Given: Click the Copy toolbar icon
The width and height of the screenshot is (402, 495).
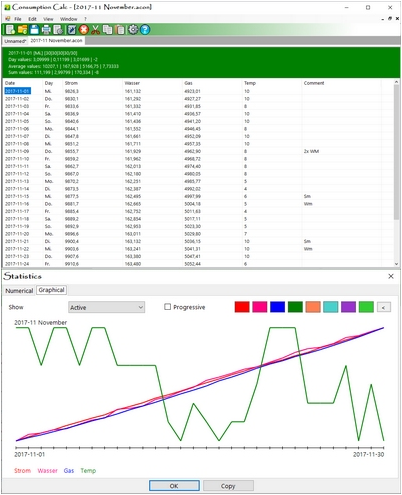Looking at the screenshot, I should 108,30.
